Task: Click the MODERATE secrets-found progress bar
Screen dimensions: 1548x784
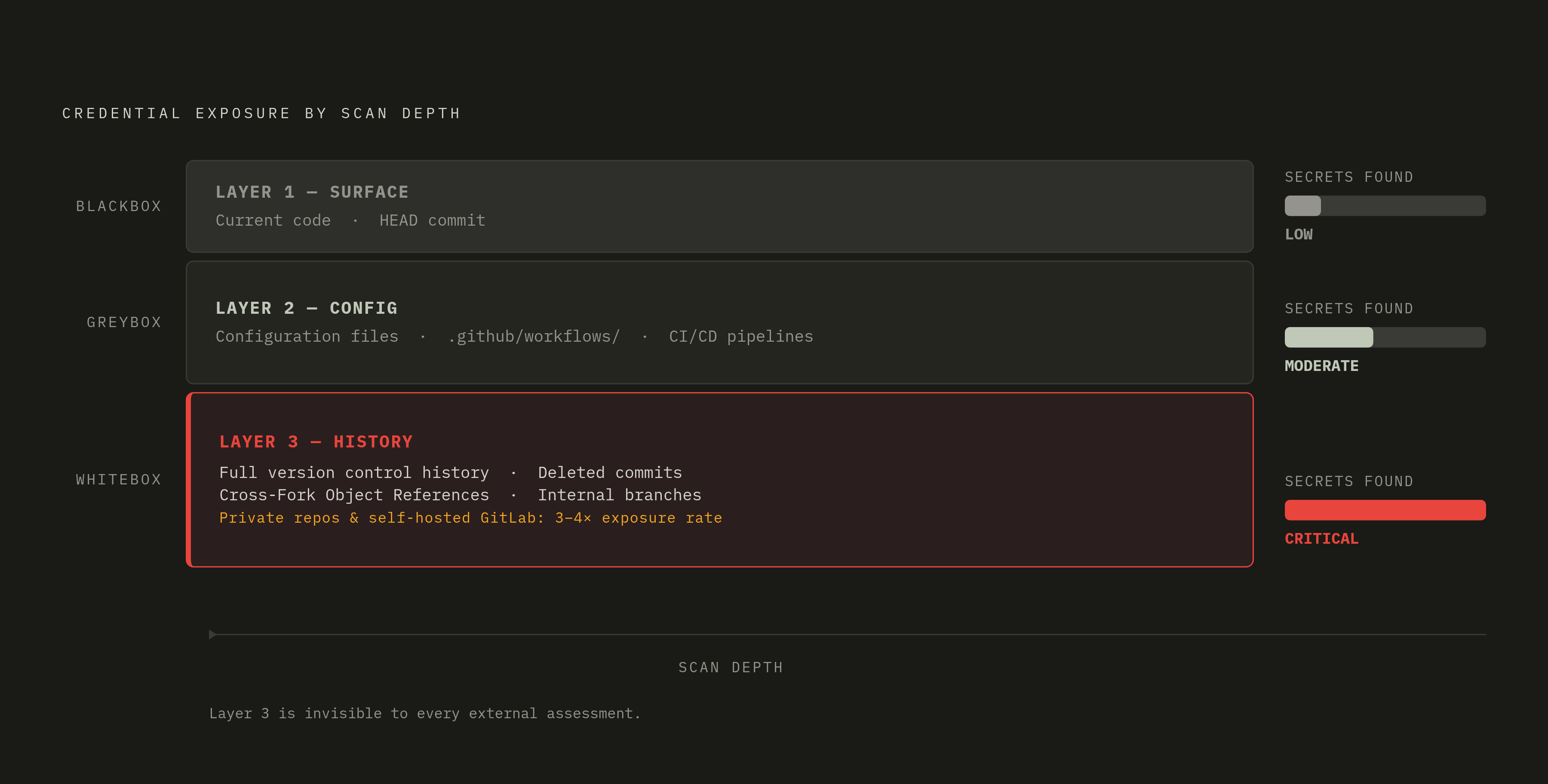Action: (x=1385, y=337)
